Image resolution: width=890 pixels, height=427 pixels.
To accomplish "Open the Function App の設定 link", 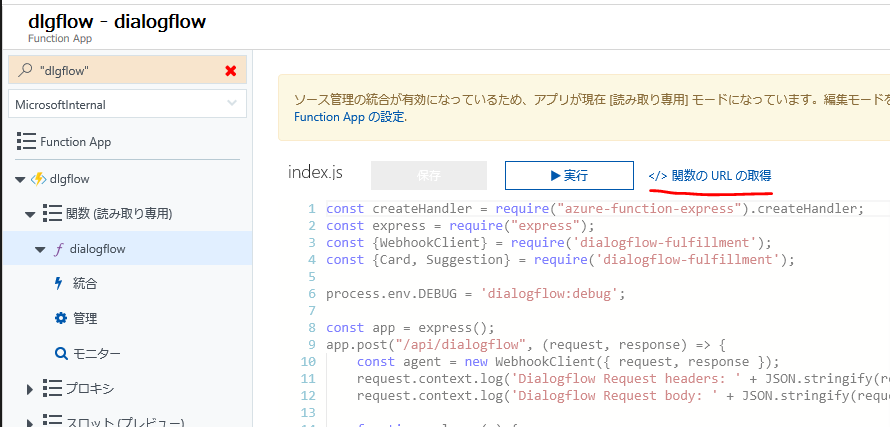I will pyautogui.click(x=350, y=118).
